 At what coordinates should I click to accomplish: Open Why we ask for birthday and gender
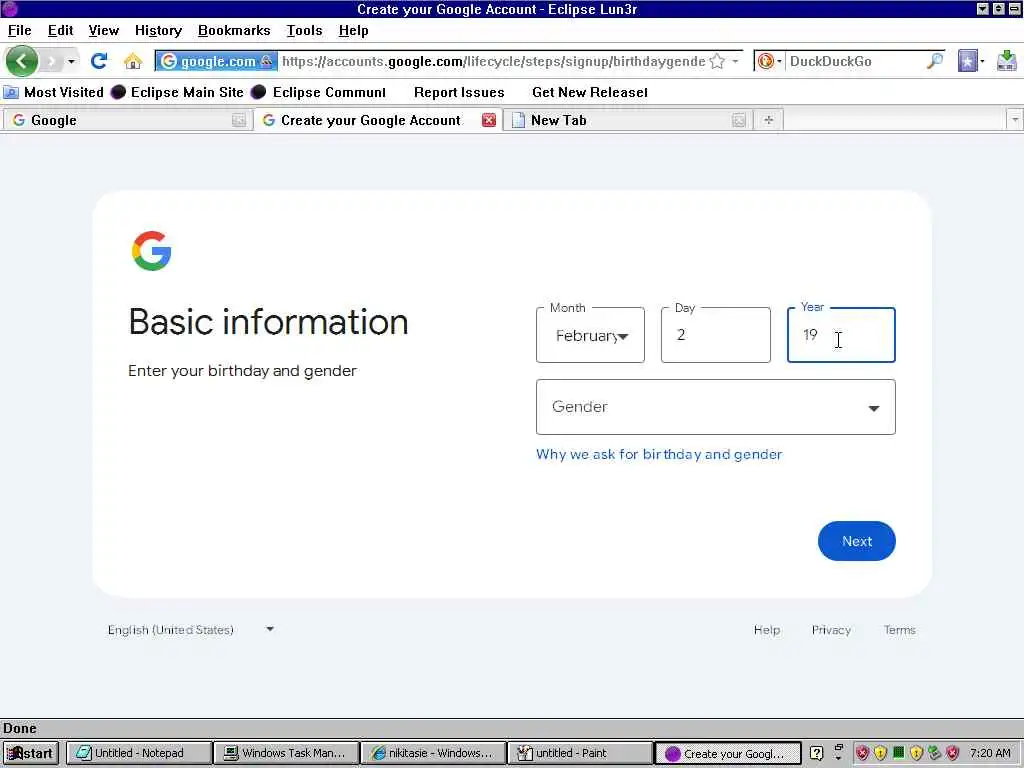point(659,455)
